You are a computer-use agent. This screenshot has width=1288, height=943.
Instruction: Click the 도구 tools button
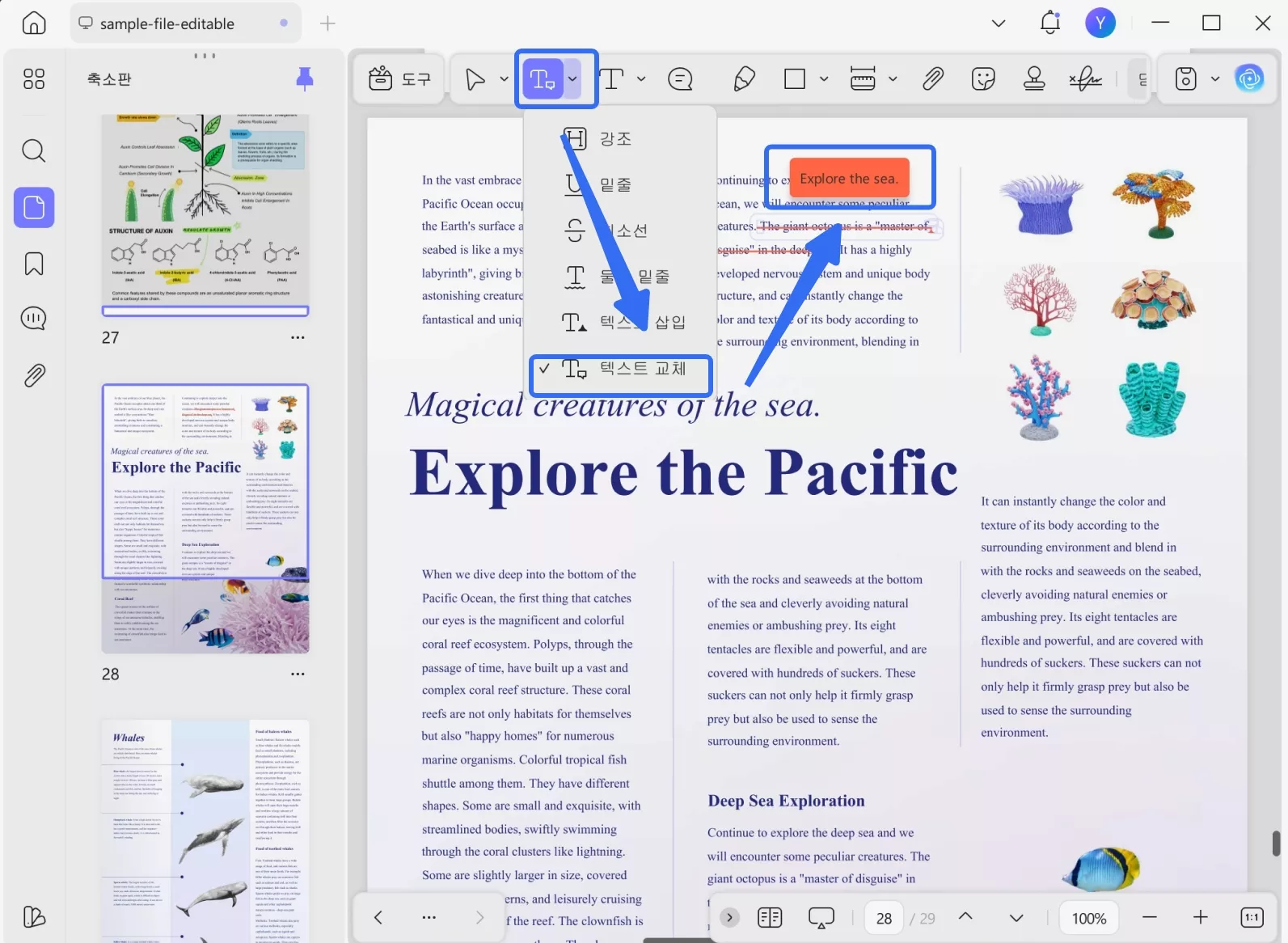pyautogui.click(x=399, y=78)
